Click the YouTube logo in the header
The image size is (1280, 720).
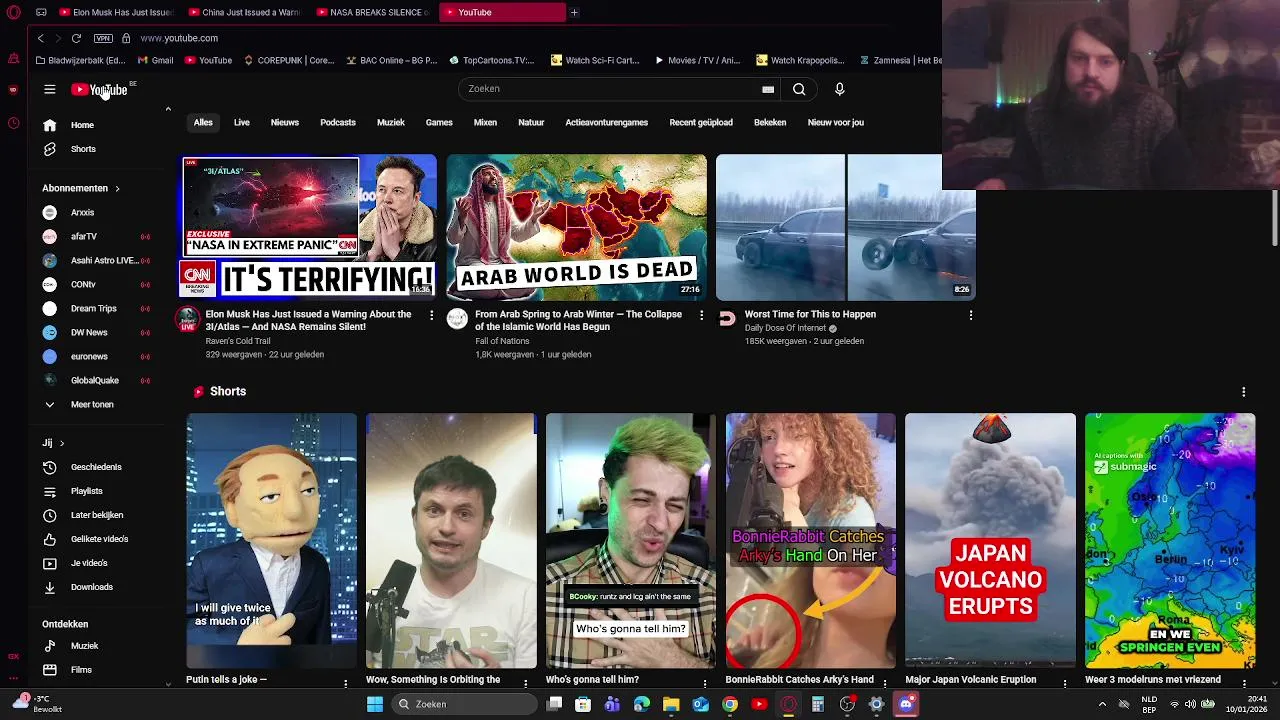point(99,90)
